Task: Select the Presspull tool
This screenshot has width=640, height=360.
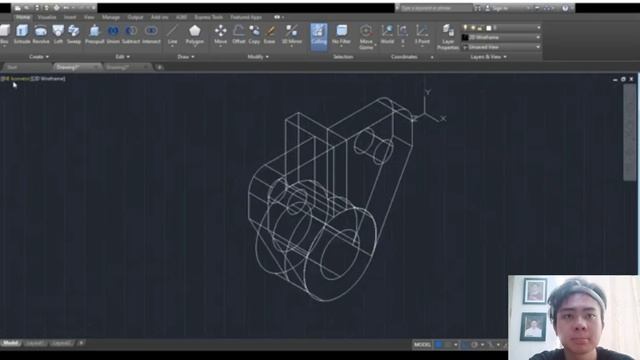Action: point(95,34)
